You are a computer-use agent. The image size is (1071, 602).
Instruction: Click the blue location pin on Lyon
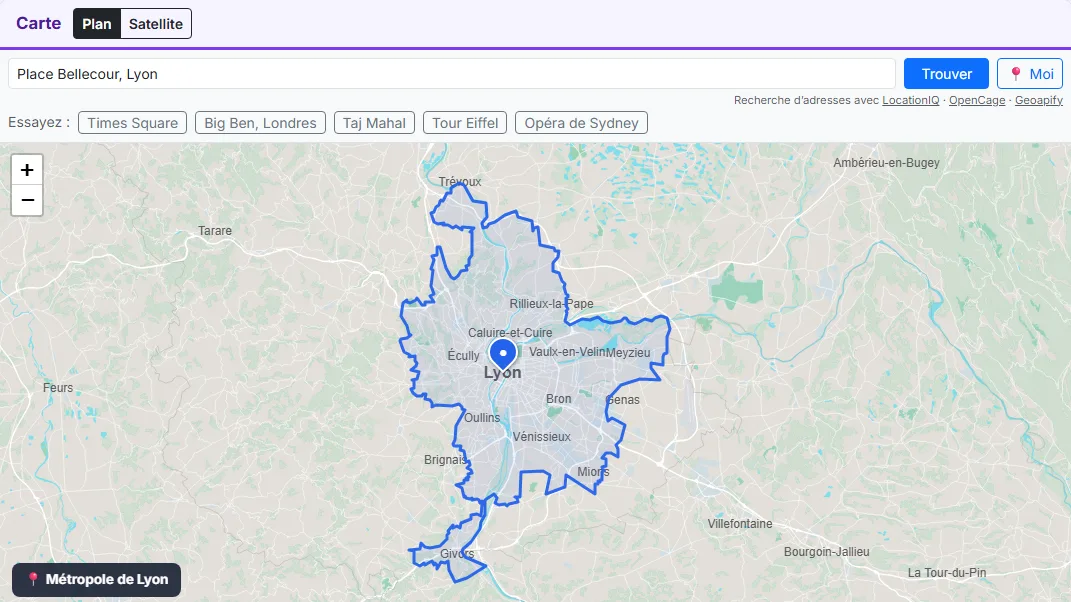[503, 355]
